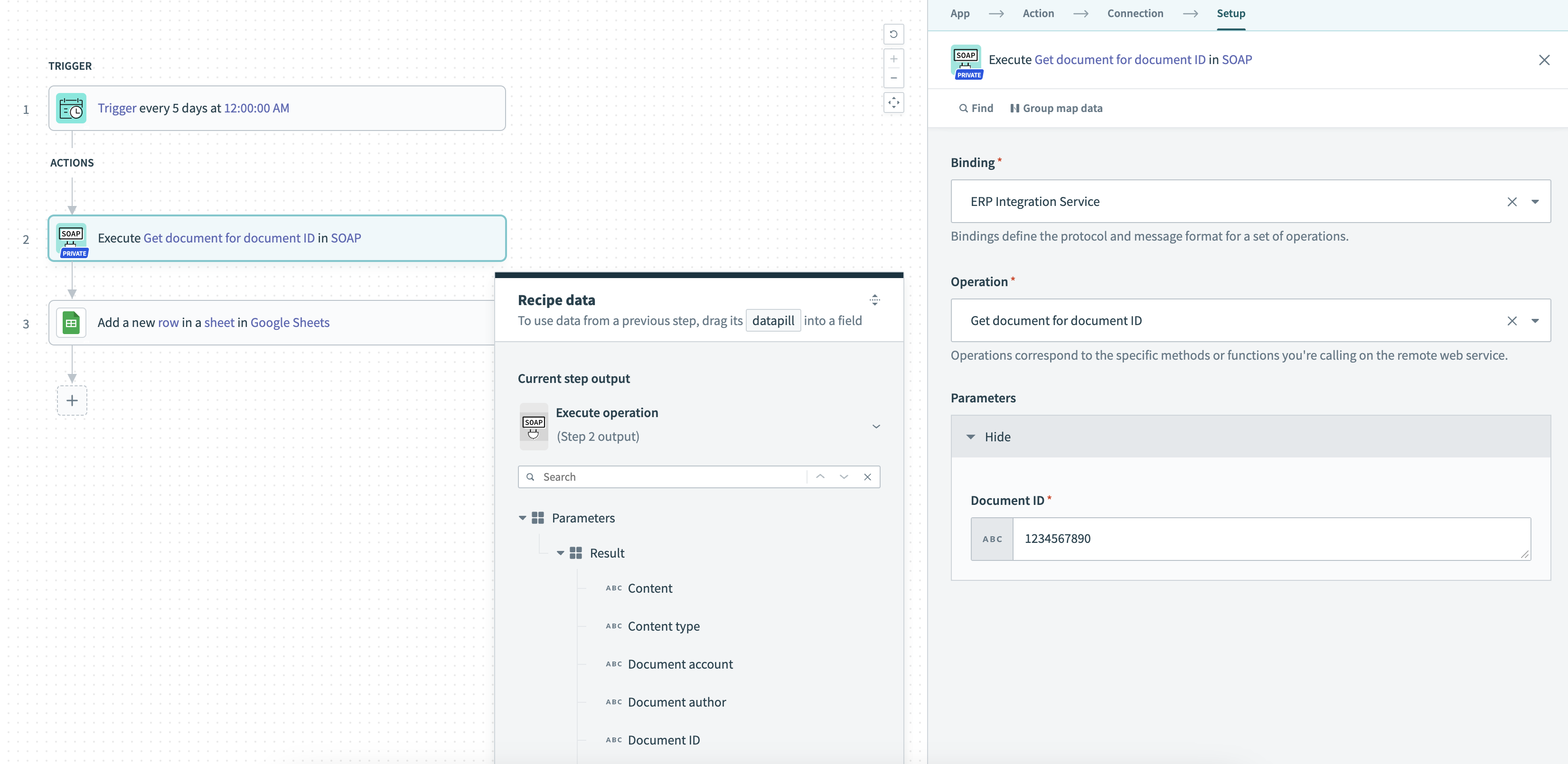Switch to the Action tab
The width and height of the screenshot is (1568, 764).
tap(1038, 13)
